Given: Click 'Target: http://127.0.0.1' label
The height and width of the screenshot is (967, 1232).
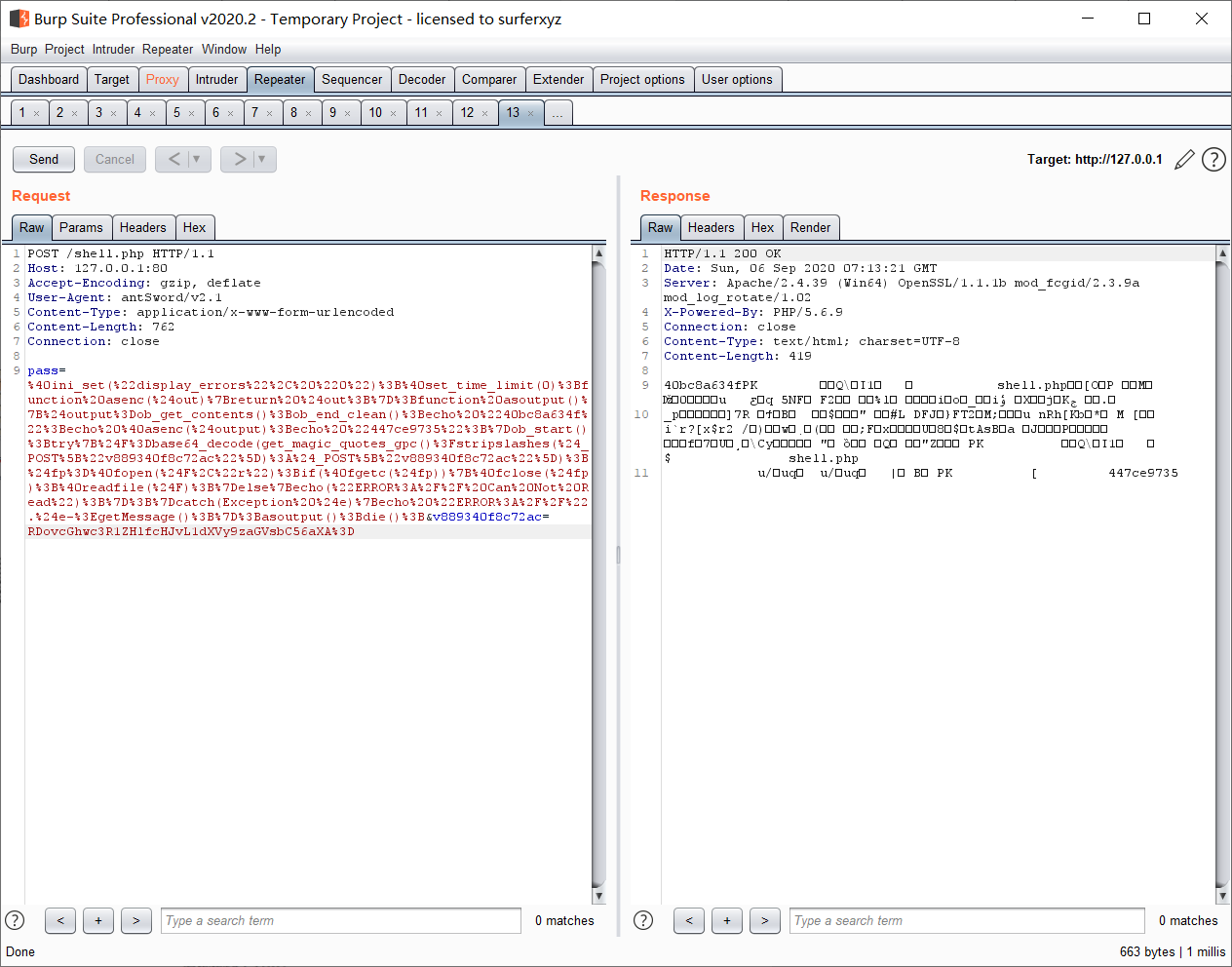Looking at the screenshot, I should tap(1095, 160).
